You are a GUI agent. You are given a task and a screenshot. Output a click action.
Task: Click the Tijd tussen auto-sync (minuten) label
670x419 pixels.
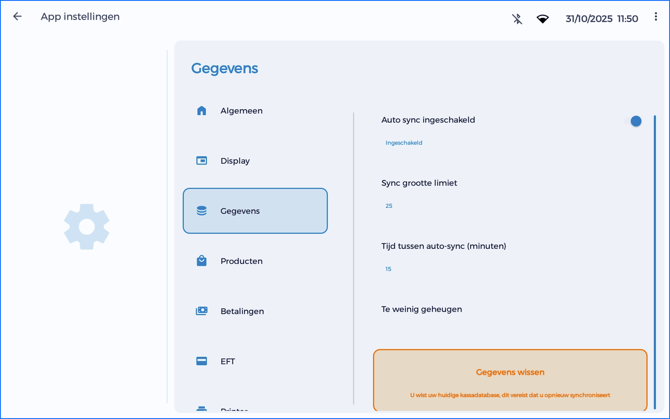coord(444,246)
